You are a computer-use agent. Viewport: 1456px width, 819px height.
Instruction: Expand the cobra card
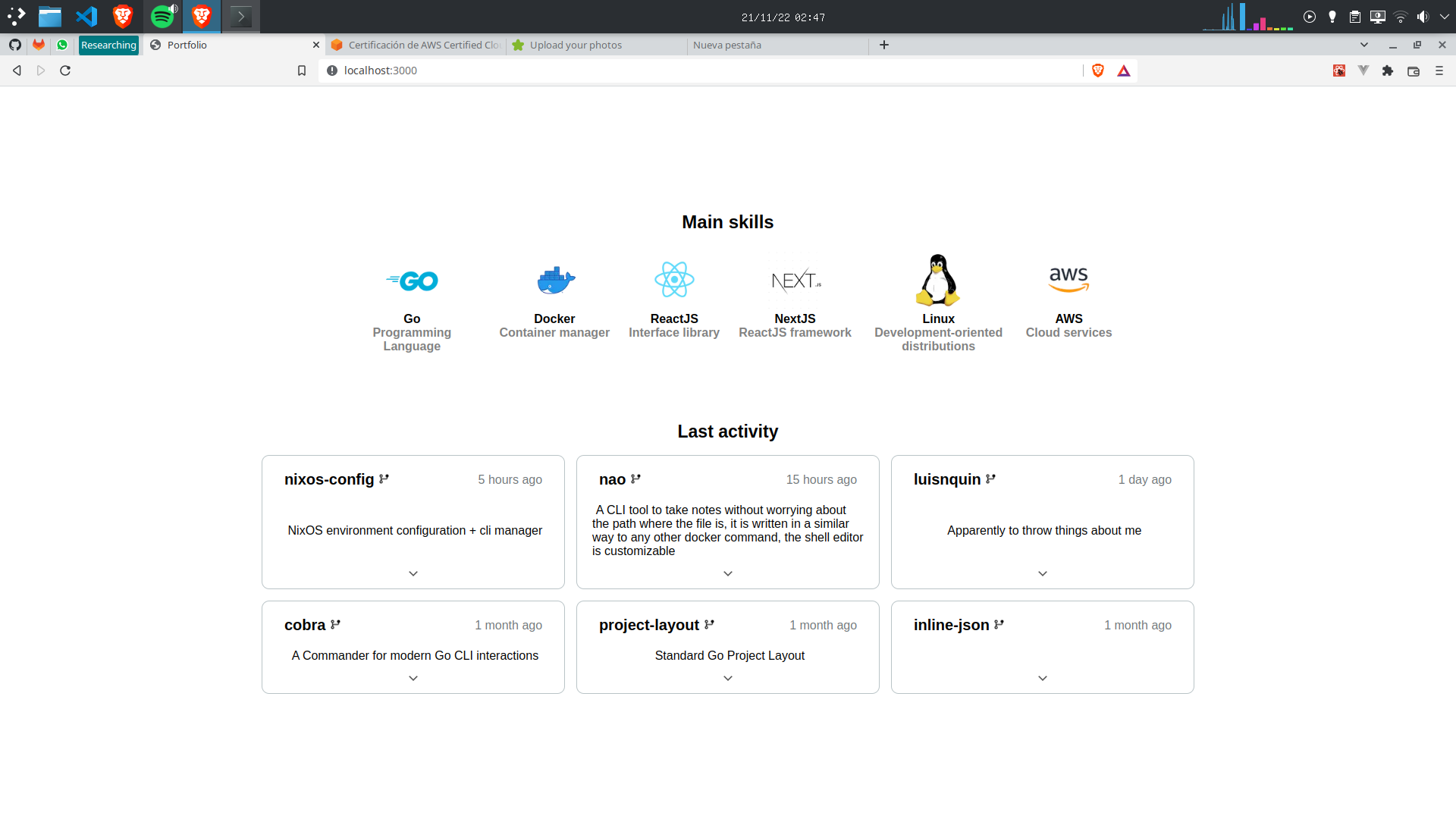[x=413, y=678]
